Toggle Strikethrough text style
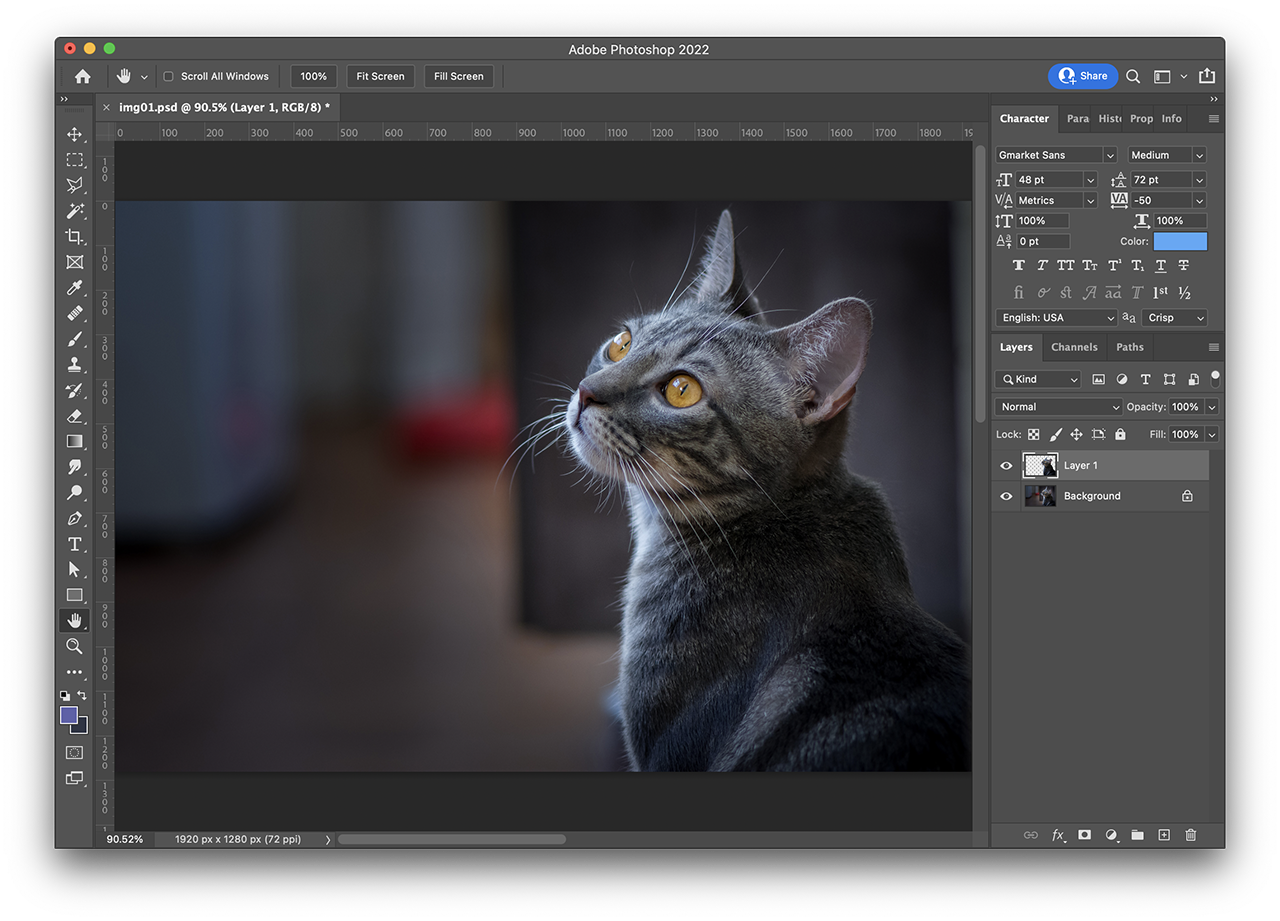The height and width of the screenshot is (921, 1280). [x=1184, y=266]
